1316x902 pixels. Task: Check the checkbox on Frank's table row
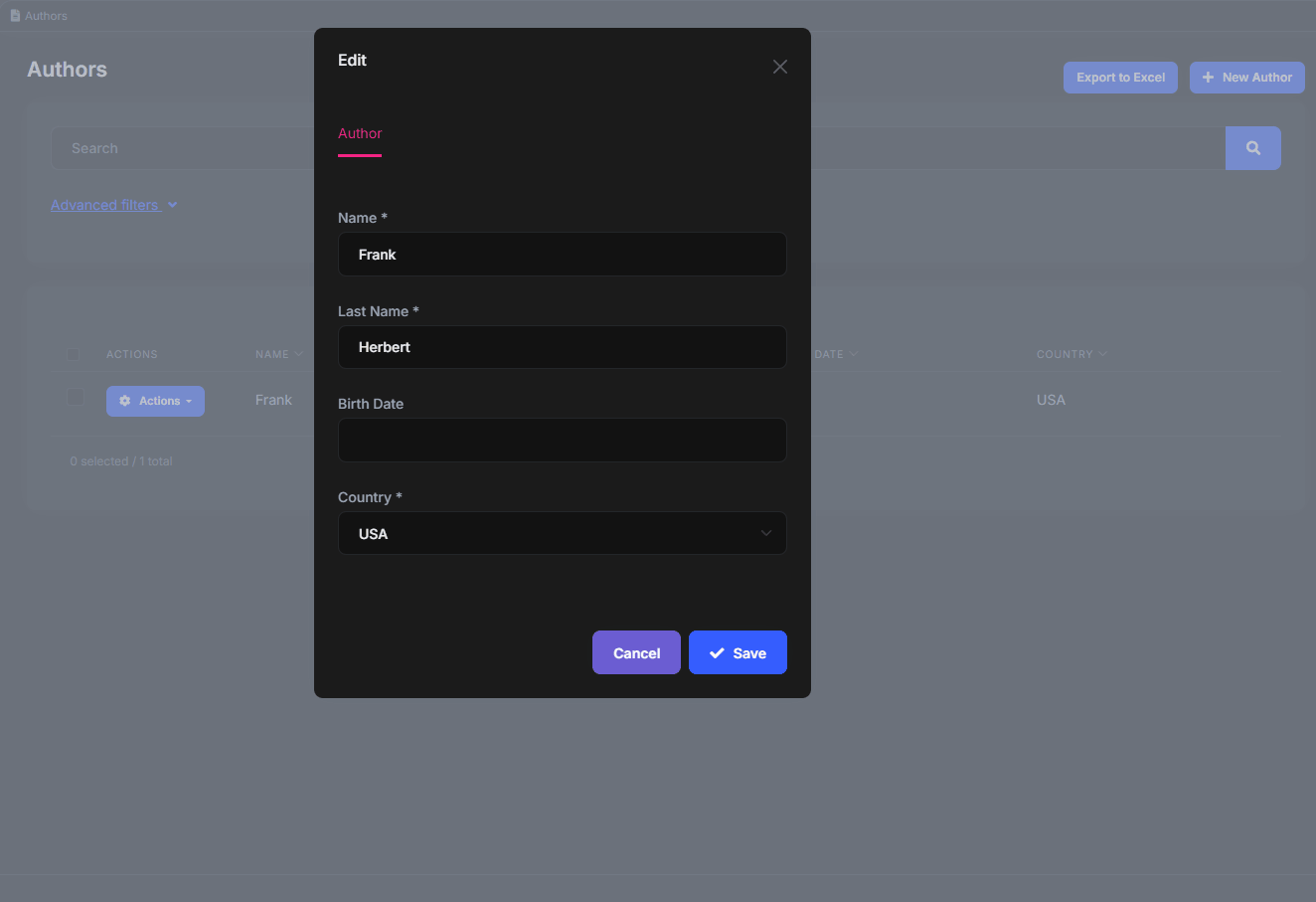75,397
